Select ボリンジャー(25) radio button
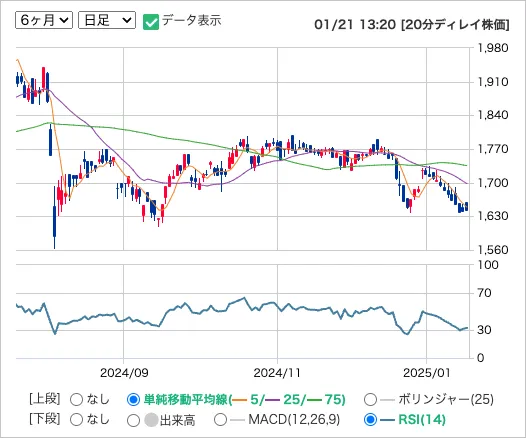526x439 pixels. [x=370, y=399]
